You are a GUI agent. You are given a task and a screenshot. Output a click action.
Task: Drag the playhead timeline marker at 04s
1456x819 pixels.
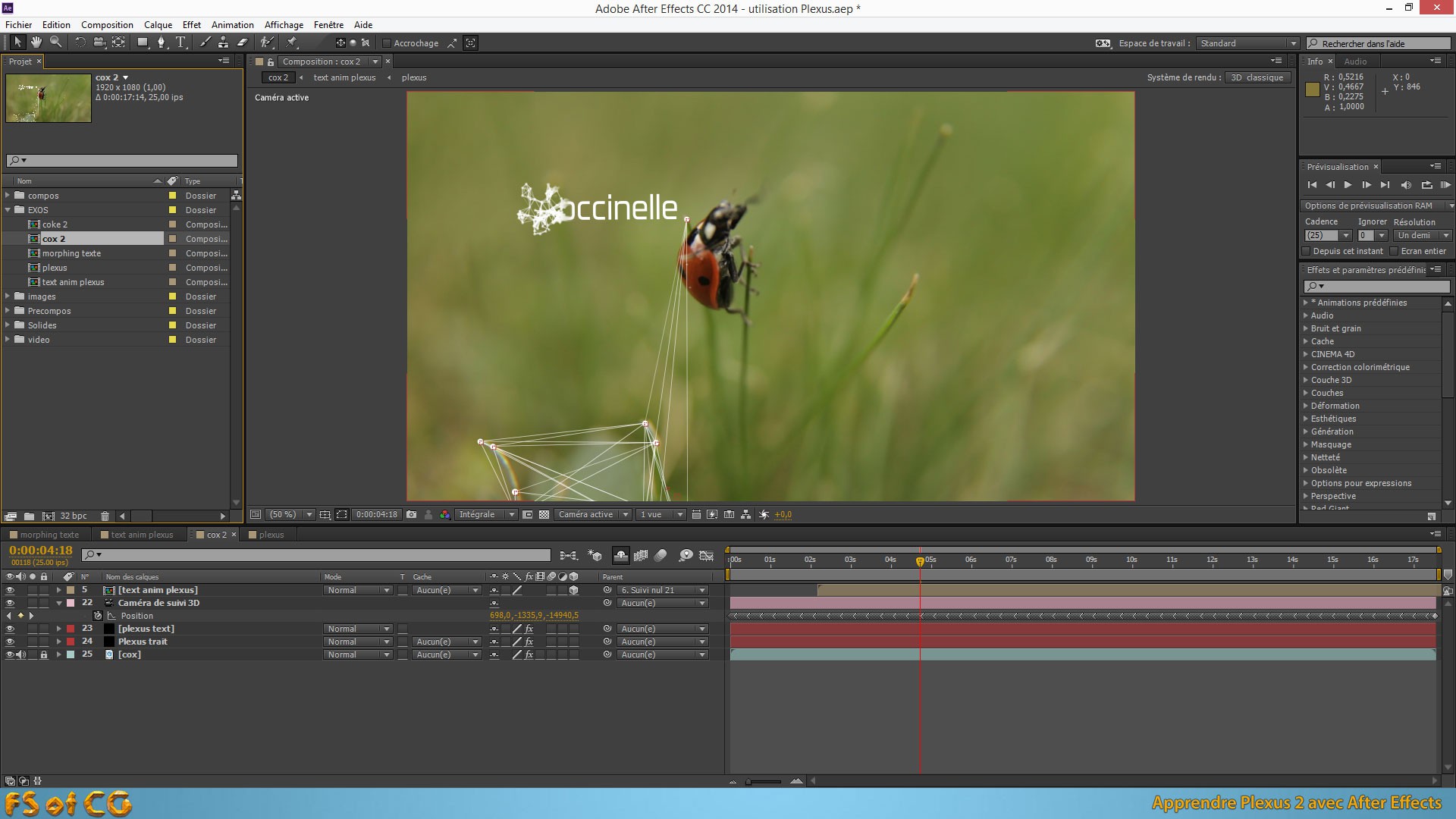click(891, 560)
